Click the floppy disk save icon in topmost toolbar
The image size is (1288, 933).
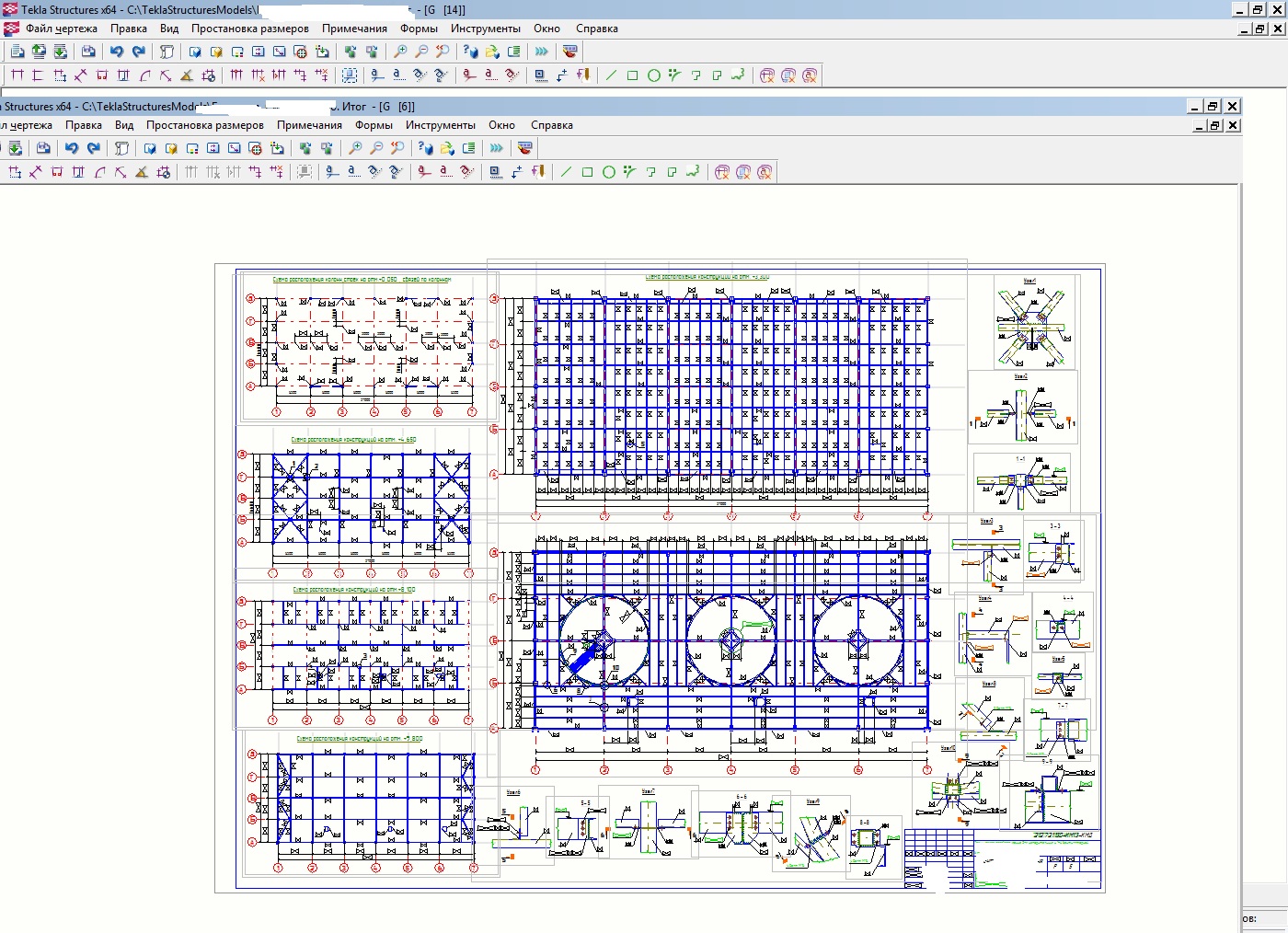click(x=88, y=52)
